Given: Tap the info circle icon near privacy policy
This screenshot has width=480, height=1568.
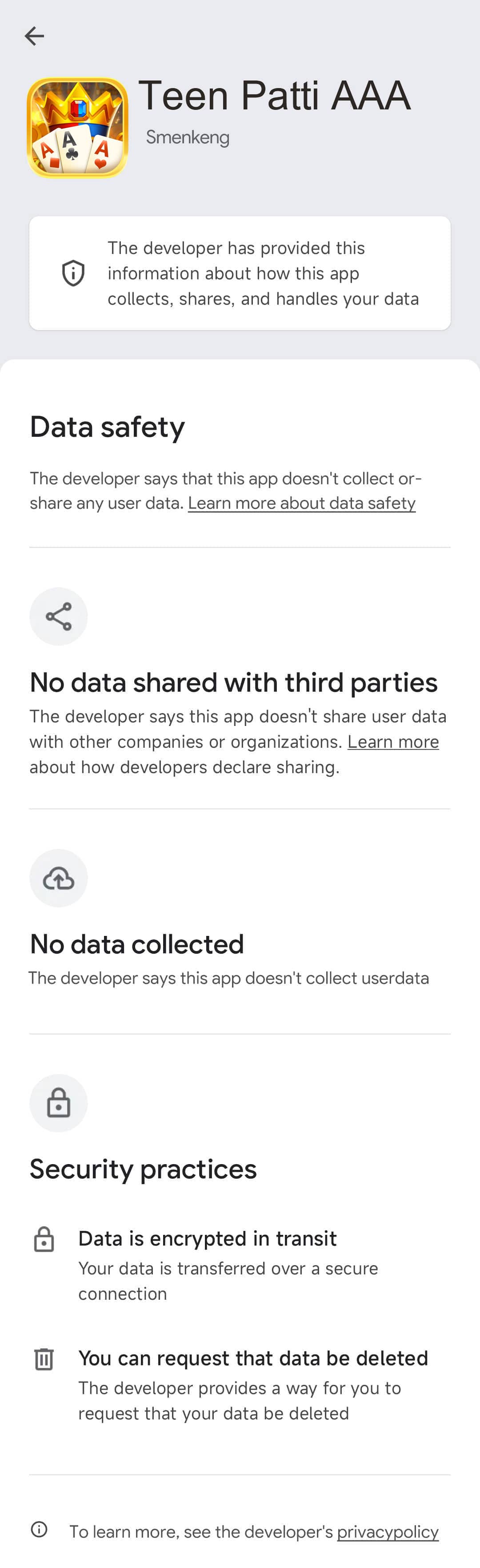Looking at the screenshot, I should pos(39,1529).
